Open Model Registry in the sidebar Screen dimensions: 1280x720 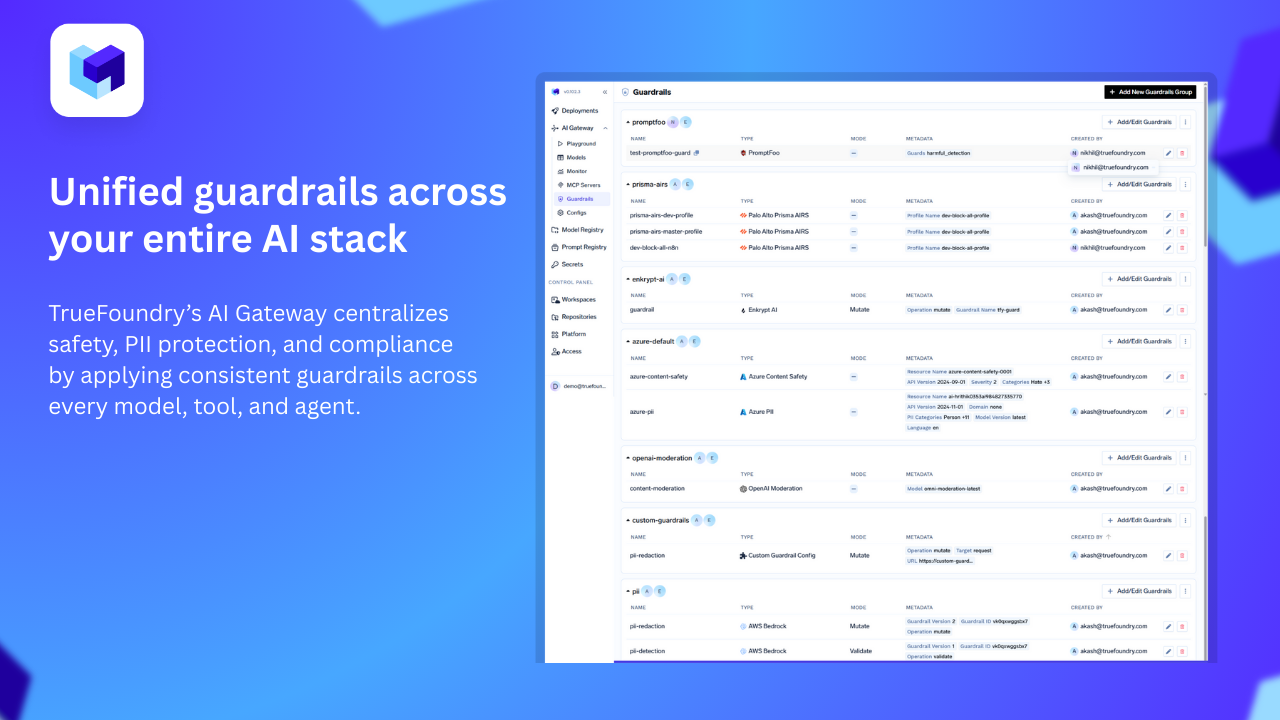click(x=579, y=230)
